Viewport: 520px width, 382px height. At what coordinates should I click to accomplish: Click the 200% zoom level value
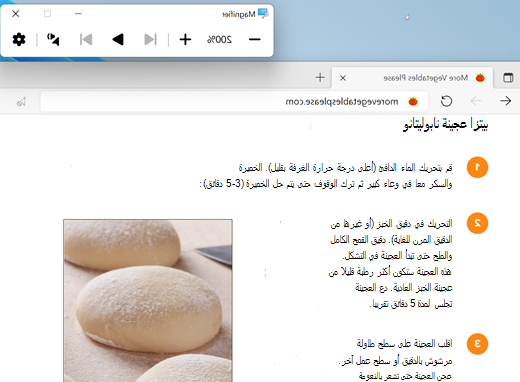click(x=219, y=40)
